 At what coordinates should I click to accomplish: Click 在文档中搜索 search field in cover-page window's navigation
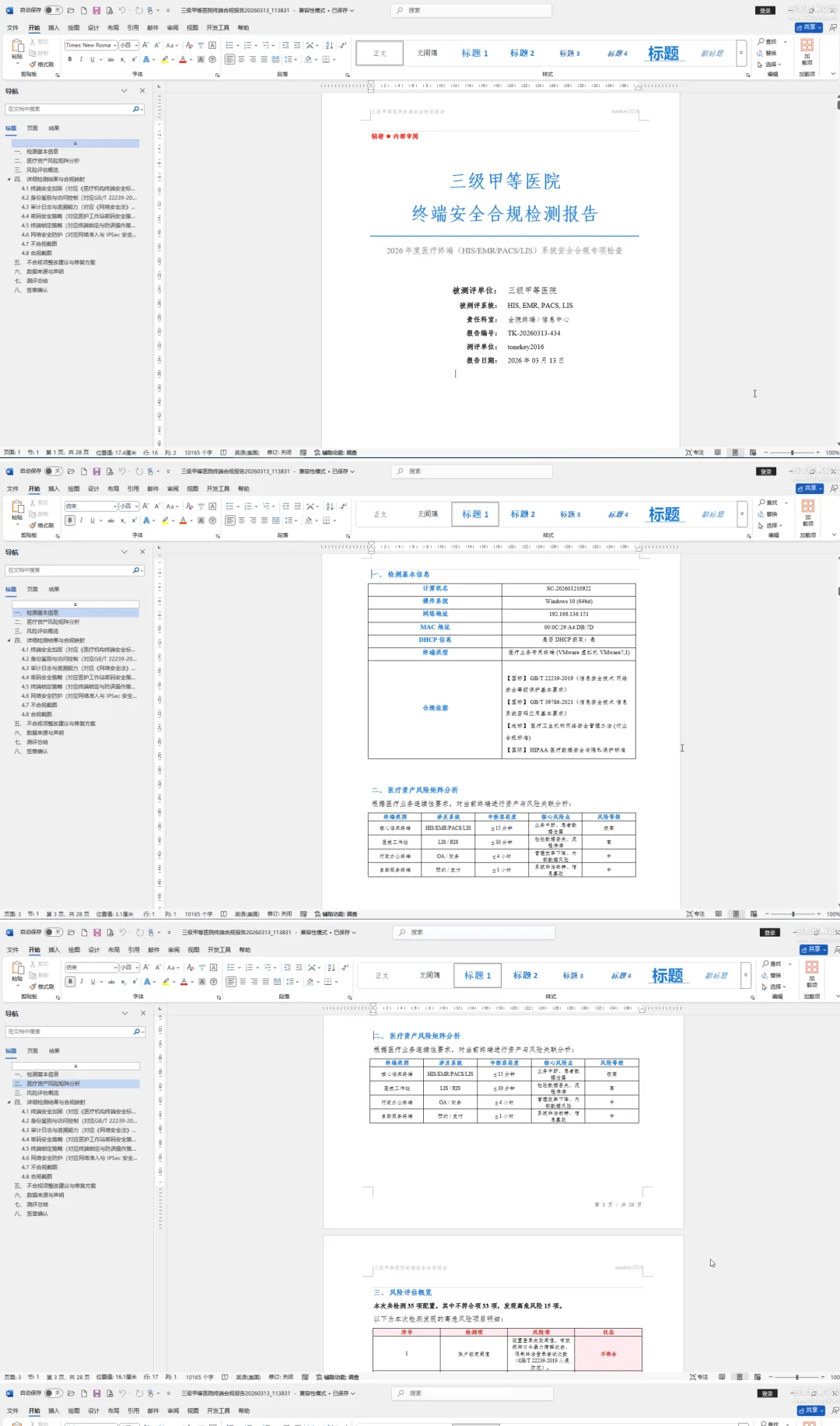(x=70, y=109)
